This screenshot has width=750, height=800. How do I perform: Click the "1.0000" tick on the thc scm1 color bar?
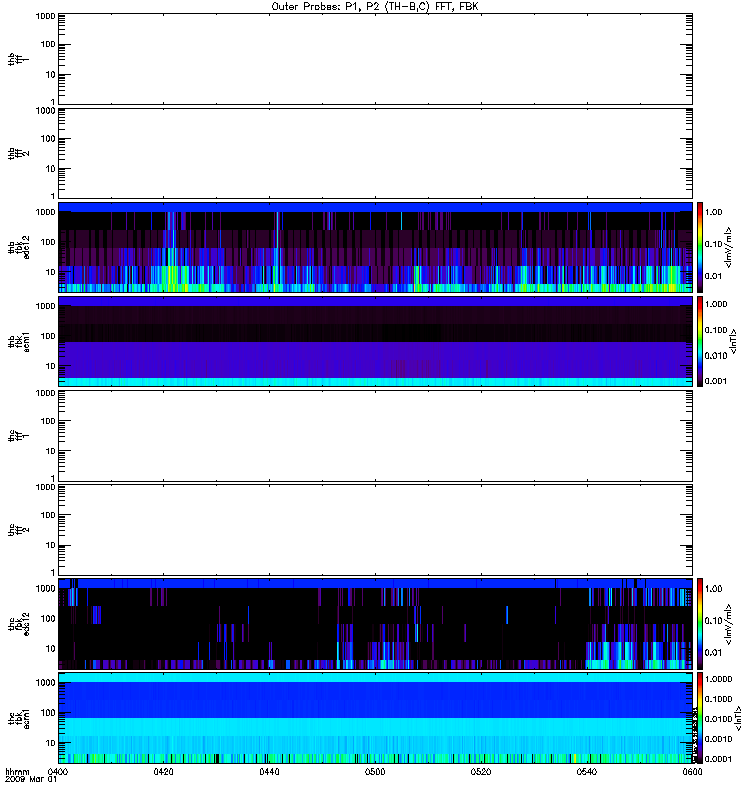[718, 679]
